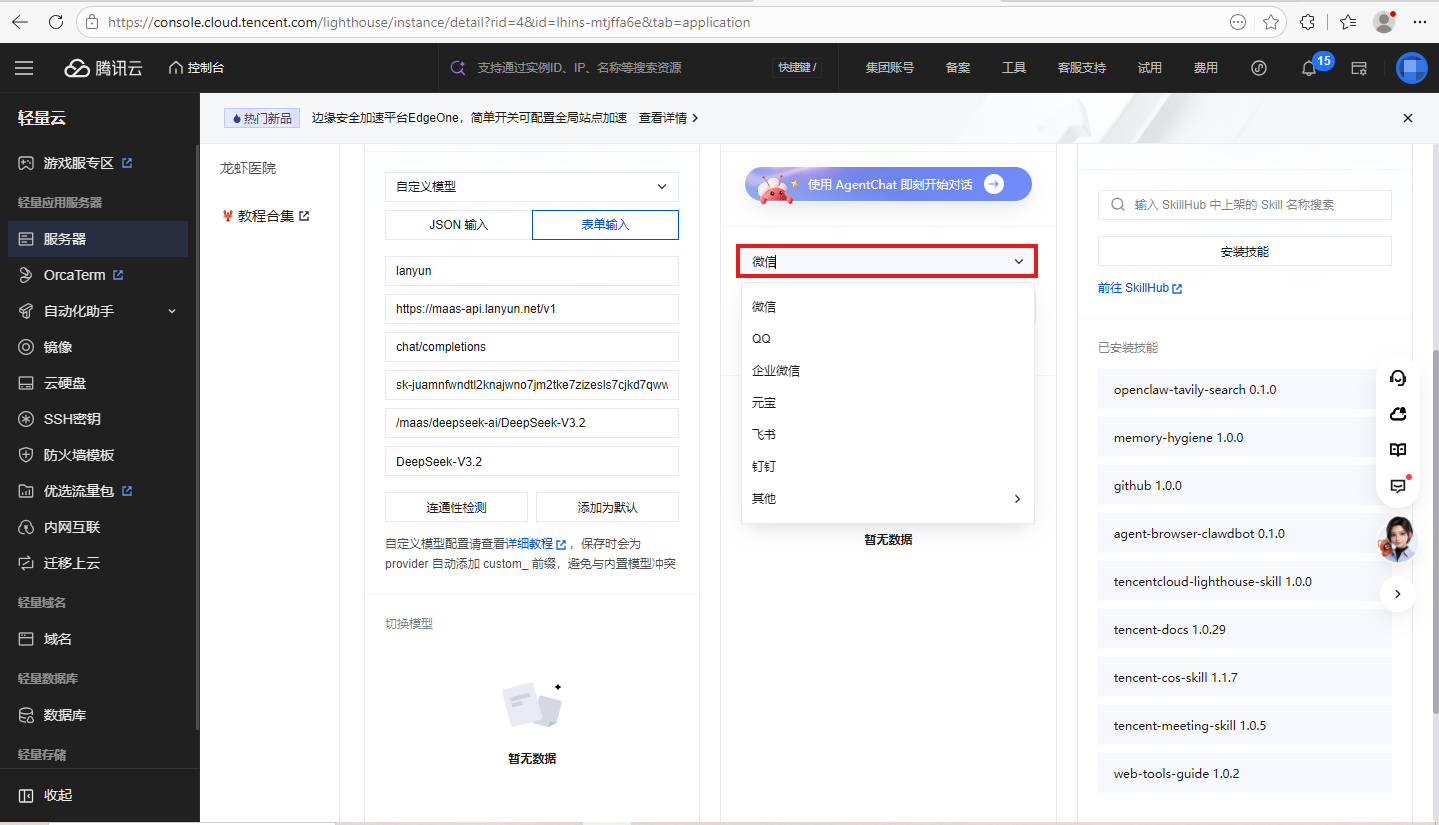Click 添加为默认 button
Screen dimensions: 1439x825
[608, 507]
